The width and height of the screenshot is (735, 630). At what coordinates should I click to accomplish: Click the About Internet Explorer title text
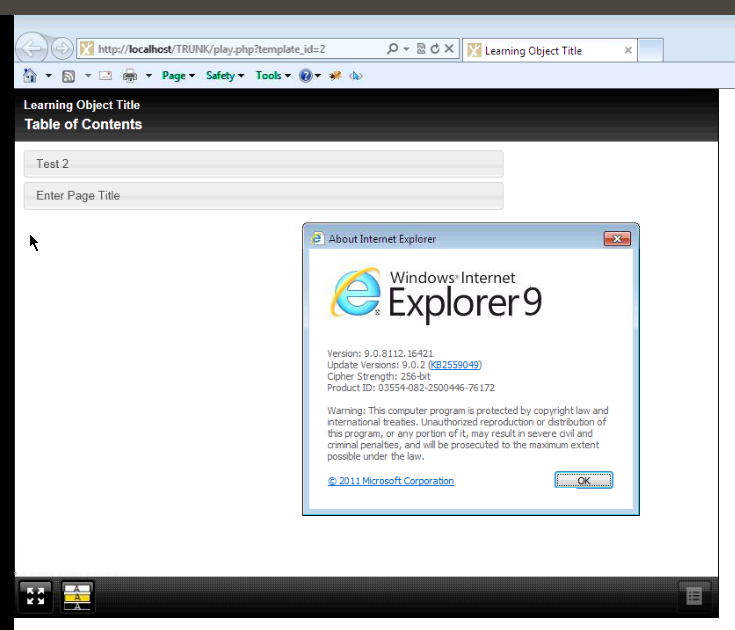[382, 239]
